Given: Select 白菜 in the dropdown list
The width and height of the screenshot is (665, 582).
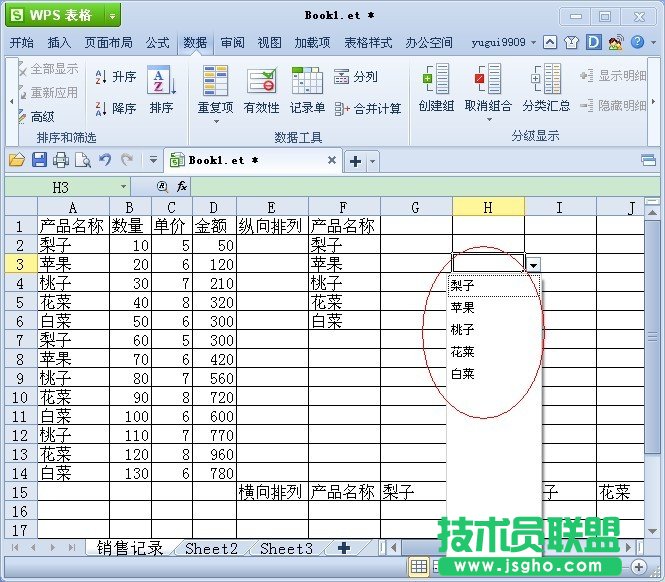Looking at the screenshot, I should click(x=494, y=374).
